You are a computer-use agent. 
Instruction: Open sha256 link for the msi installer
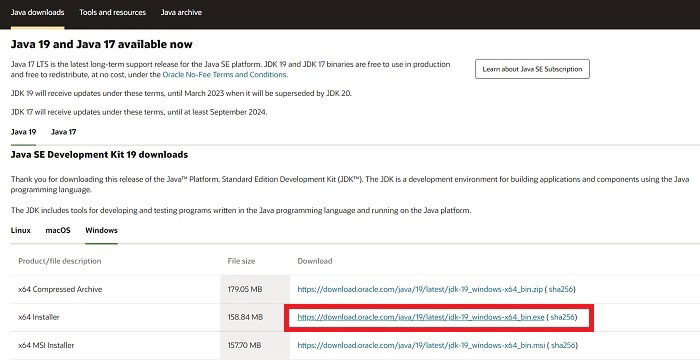tap(563, 345)
